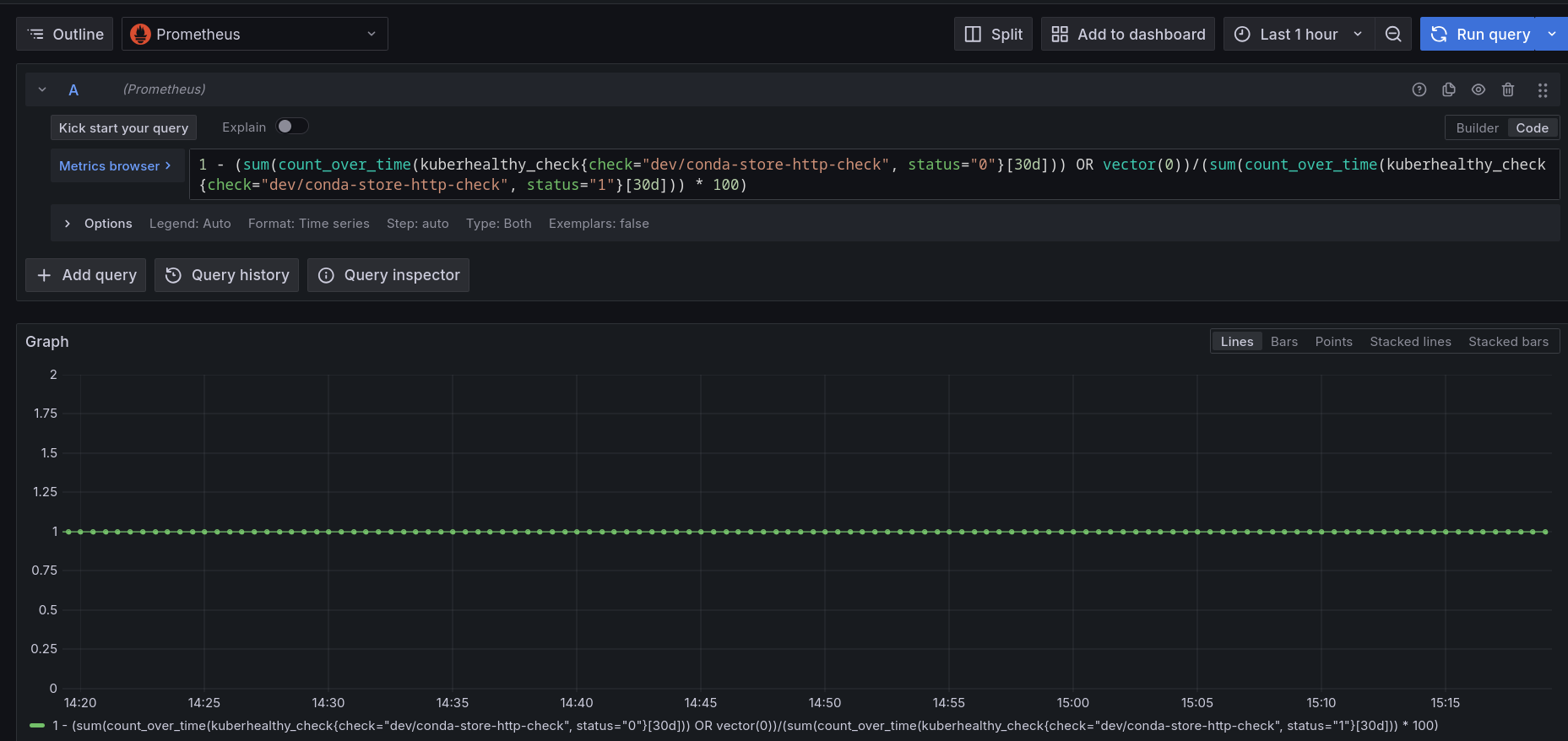Toggle the Explain switch
This screenshot has width=1568, height=741.
(x=292, y=126)
